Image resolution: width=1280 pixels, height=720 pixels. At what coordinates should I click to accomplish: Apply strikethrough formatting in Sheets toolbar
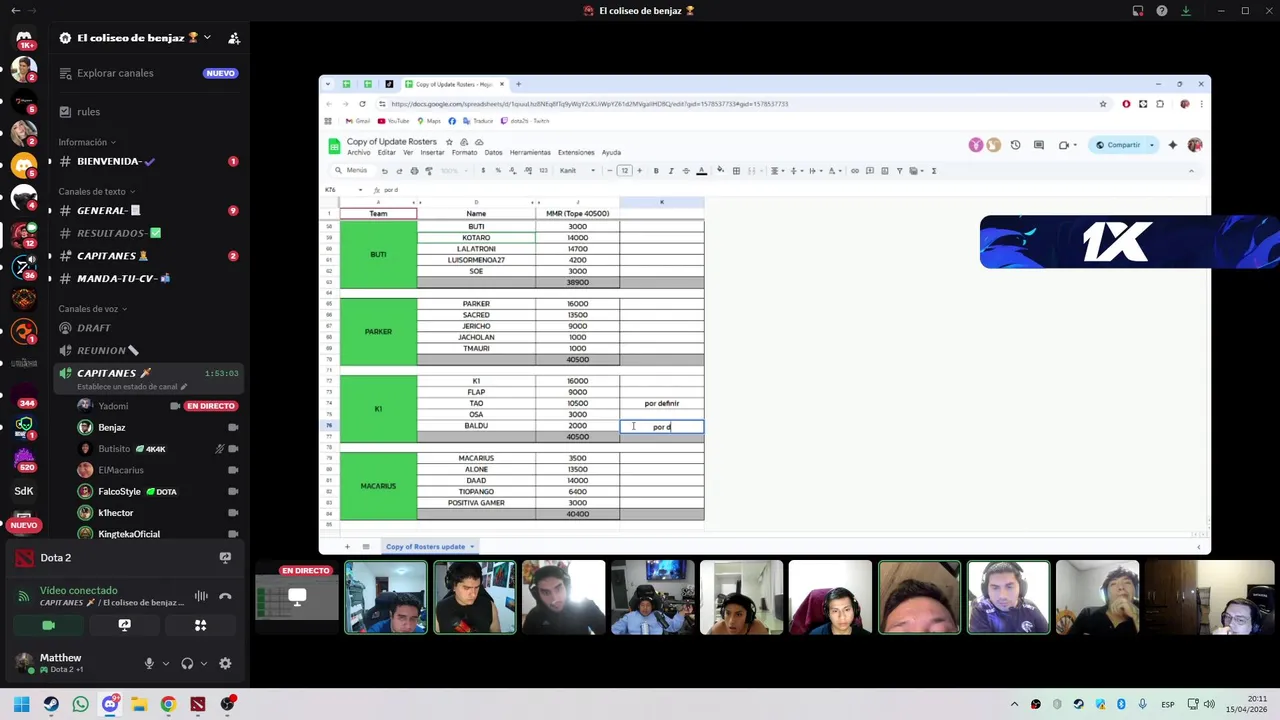686,170
